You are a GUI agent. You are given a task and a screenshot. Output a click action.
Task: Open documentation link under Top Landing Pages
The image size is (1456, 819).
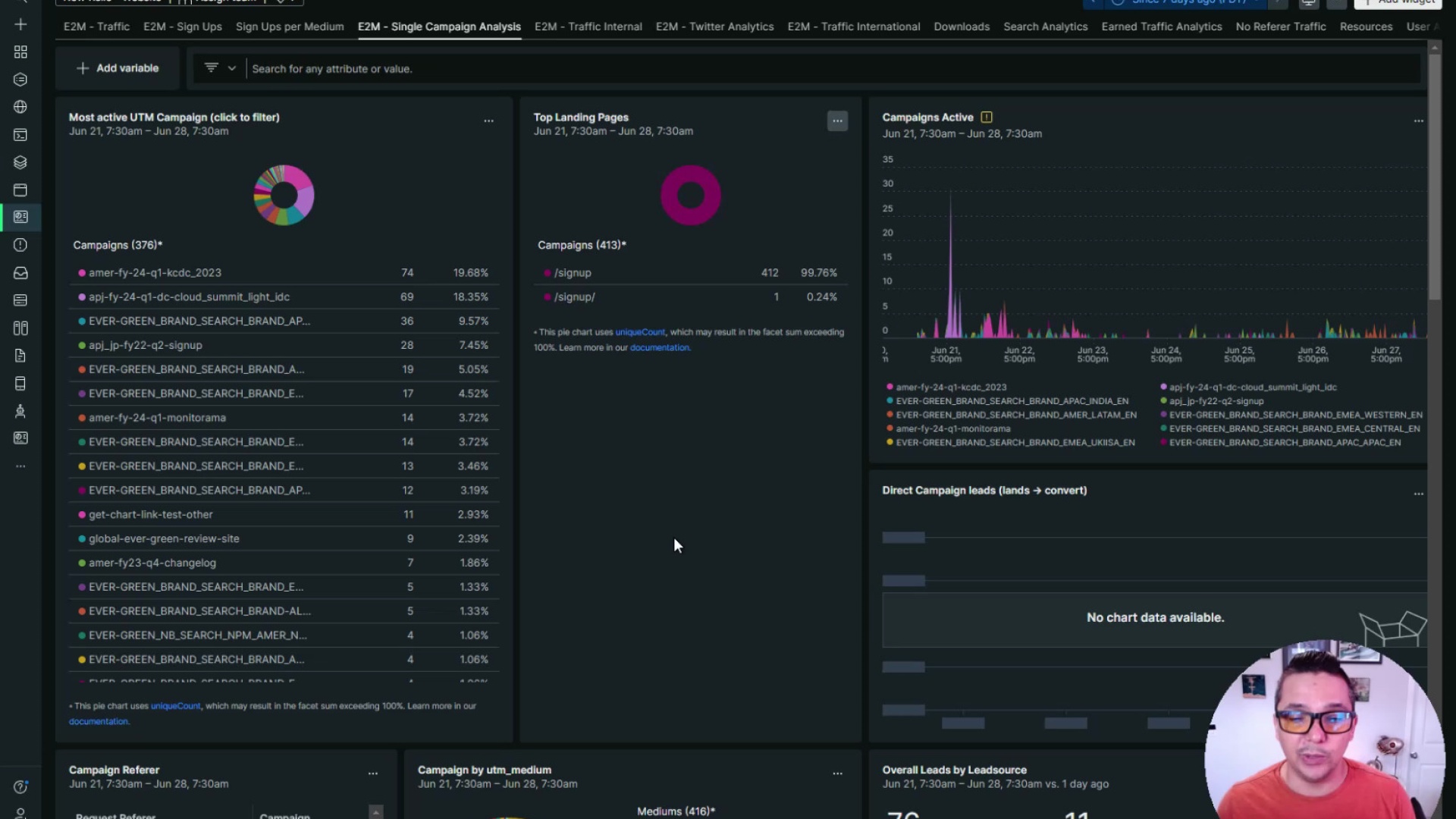(x=660, y=347)
